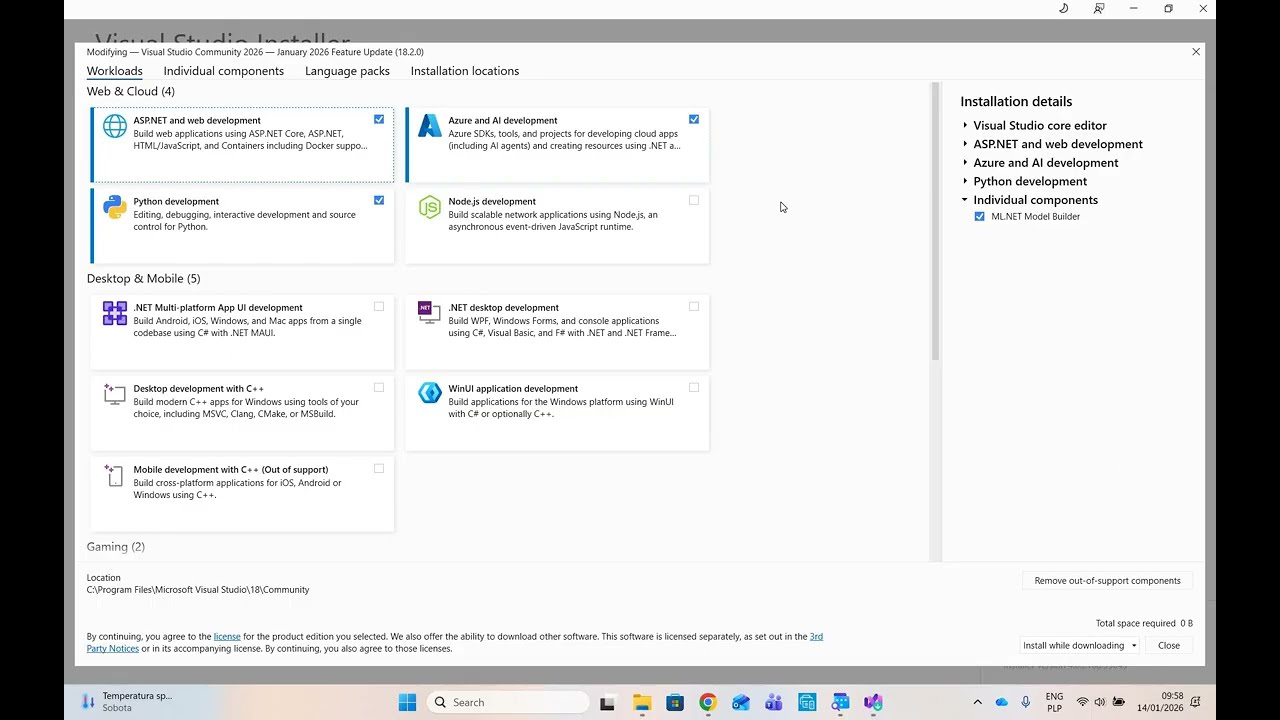Viewport: 1280px width, 720px height.
Task: Uncheck Python development workload
Action: click(x=379, y=200)
